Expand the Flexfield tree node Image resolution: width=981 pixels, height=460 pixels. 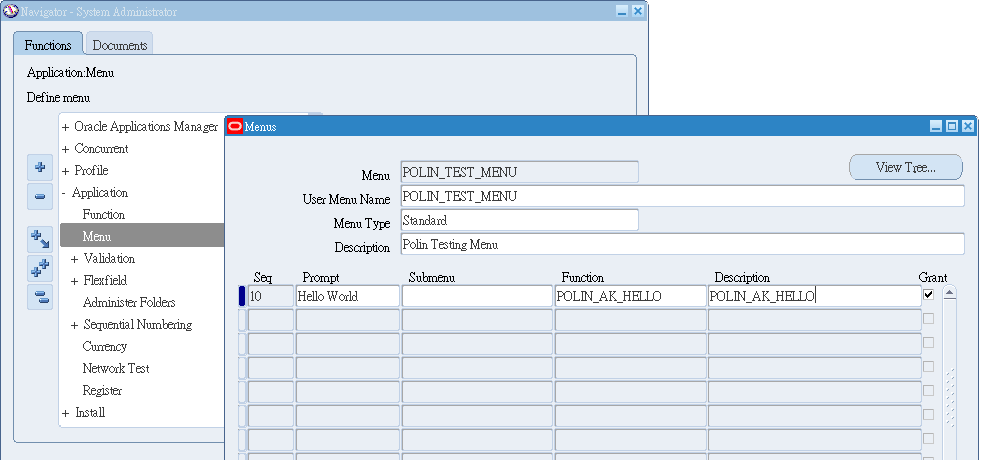click(x=74, y=281)
